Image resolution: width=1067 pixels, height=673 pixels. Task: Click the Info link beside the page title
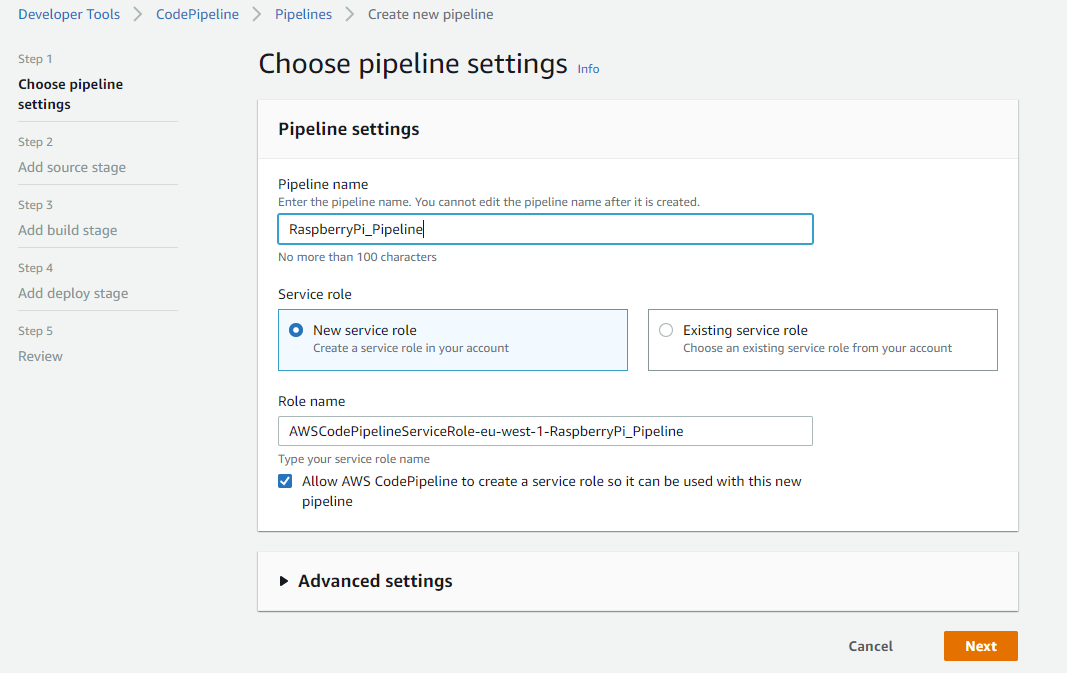[588, 68]
